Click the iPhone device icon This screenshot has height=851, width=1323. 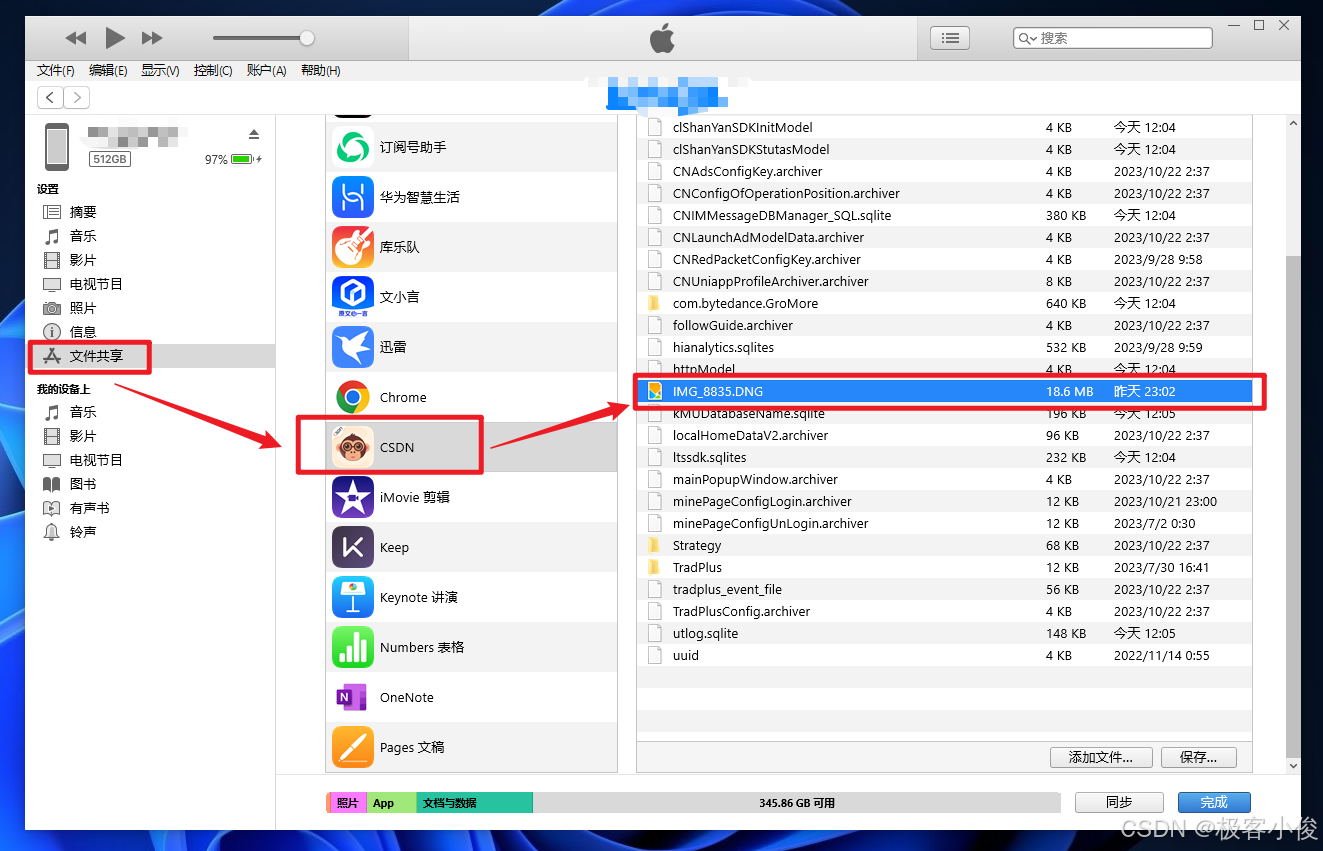coord(57,146)
